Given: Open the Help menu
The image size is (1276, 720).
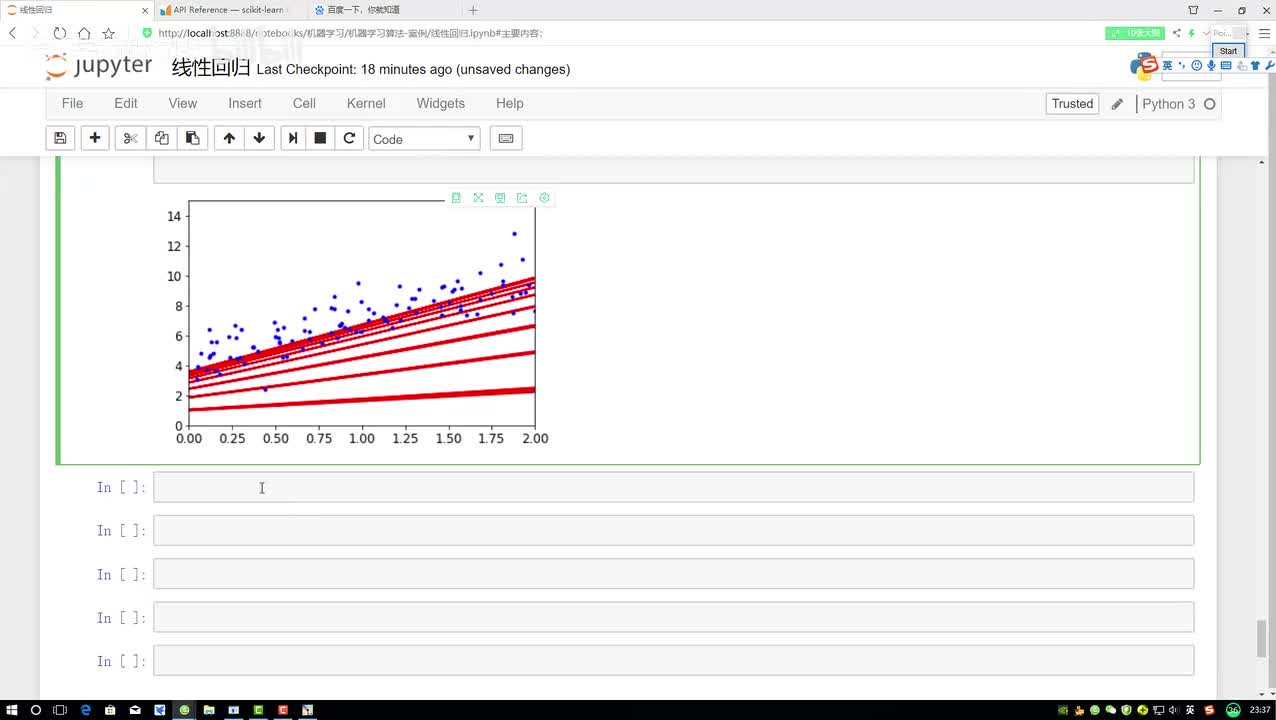Looking at the screenshot, I should (510, 103).
